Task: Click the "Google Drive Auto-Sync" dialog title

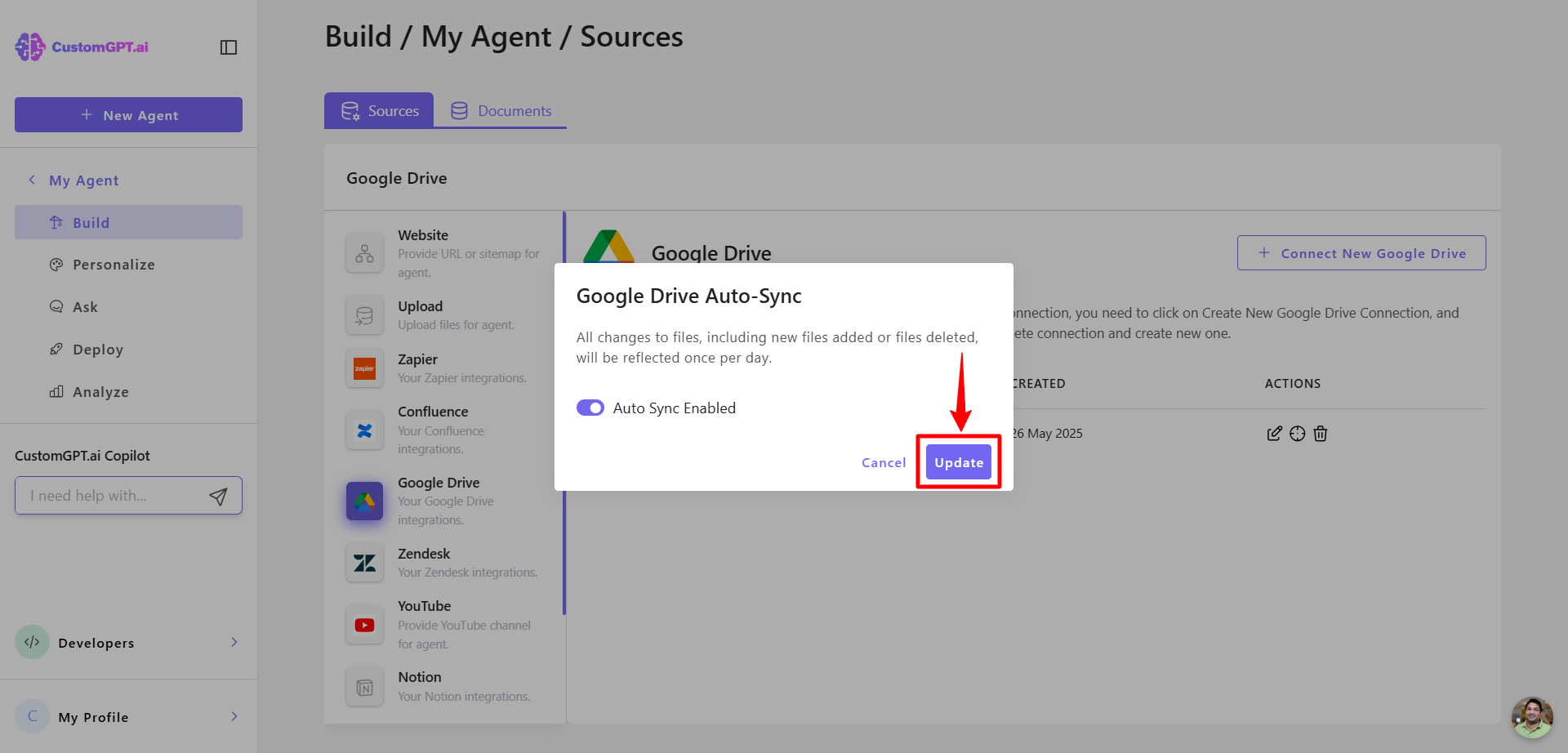Action: click(689, 296)
